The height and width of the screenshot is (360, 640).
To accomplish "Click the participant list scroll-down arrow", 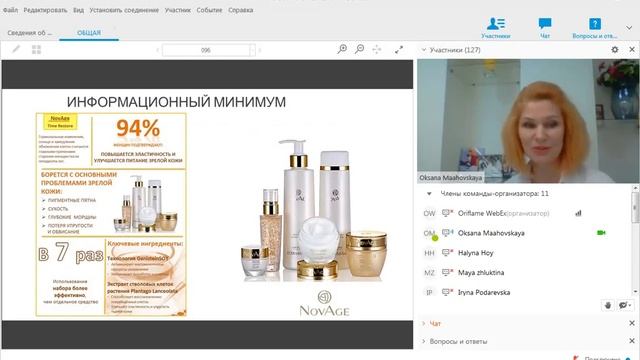I will (636, 291).
